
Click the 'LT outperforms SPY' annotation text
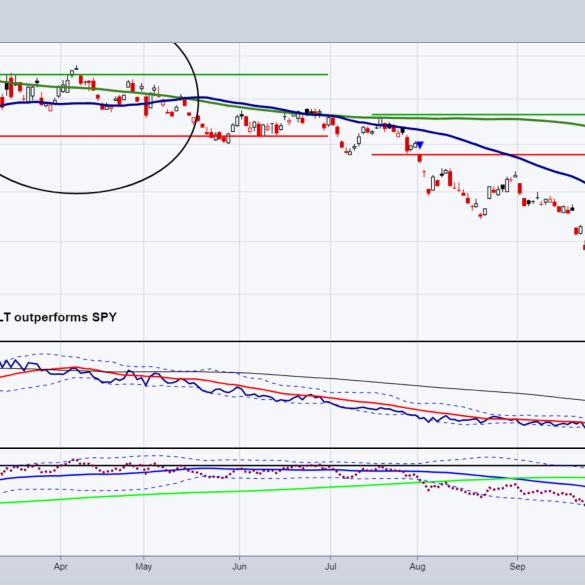(58, 317)
